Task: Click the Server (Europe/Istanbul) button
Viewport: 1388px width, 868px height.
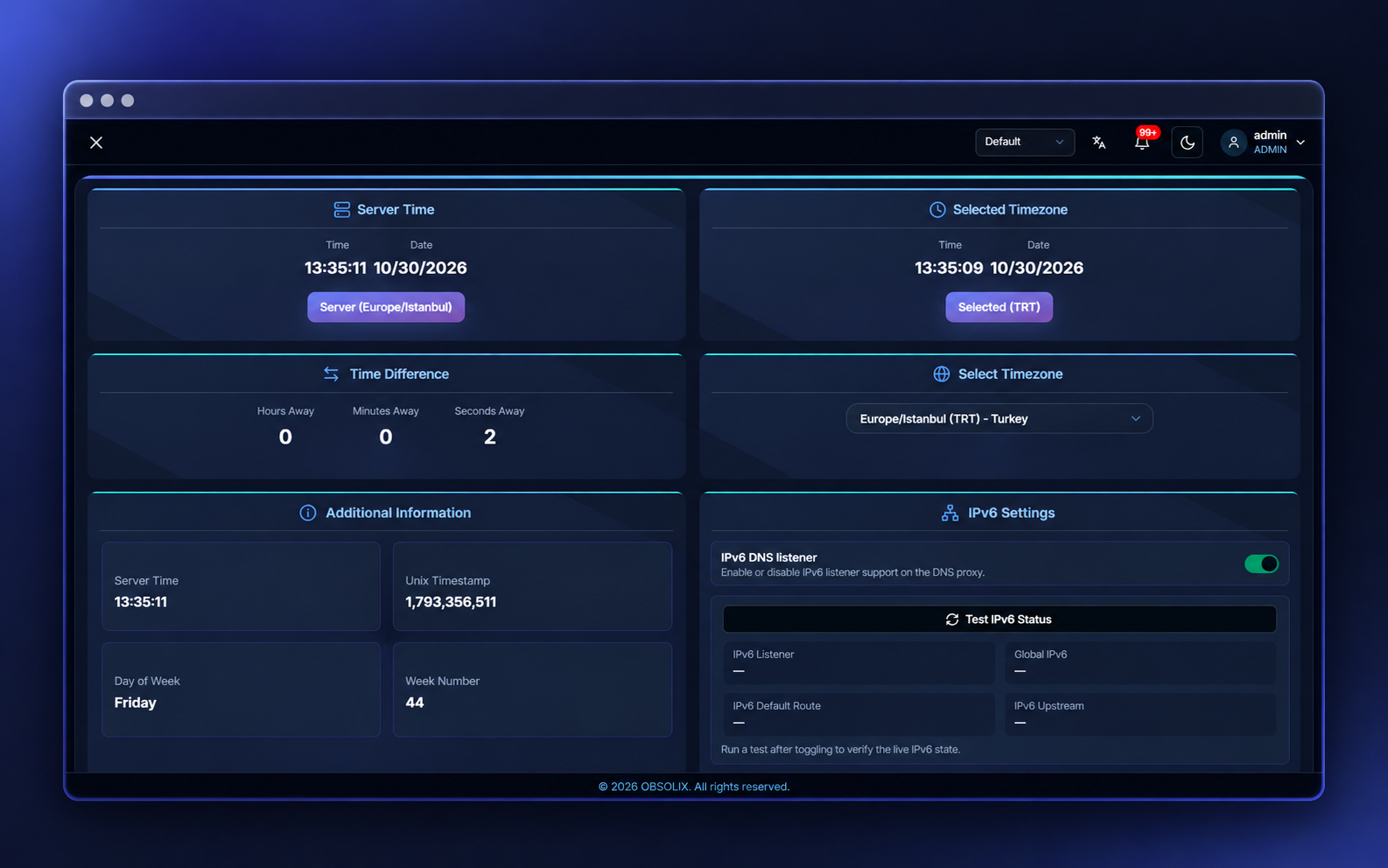Action: (x=386, y=307)
